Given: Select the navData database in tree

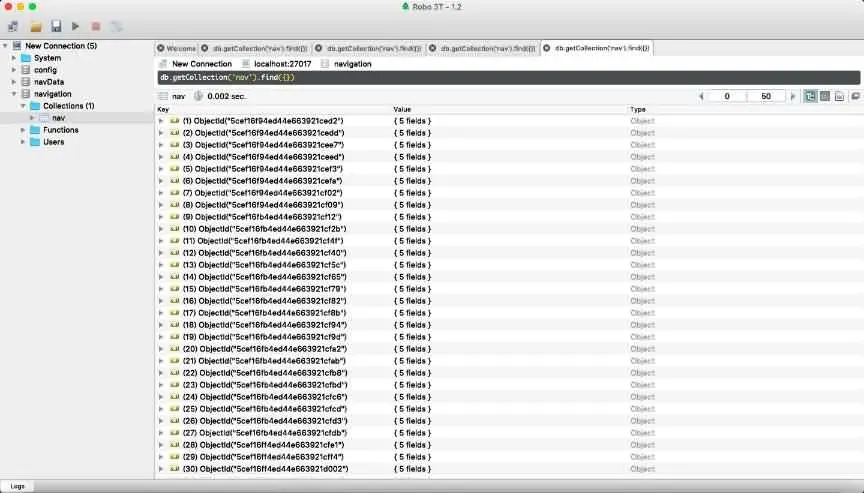Looking at the screenshot, I should [49, 82].
